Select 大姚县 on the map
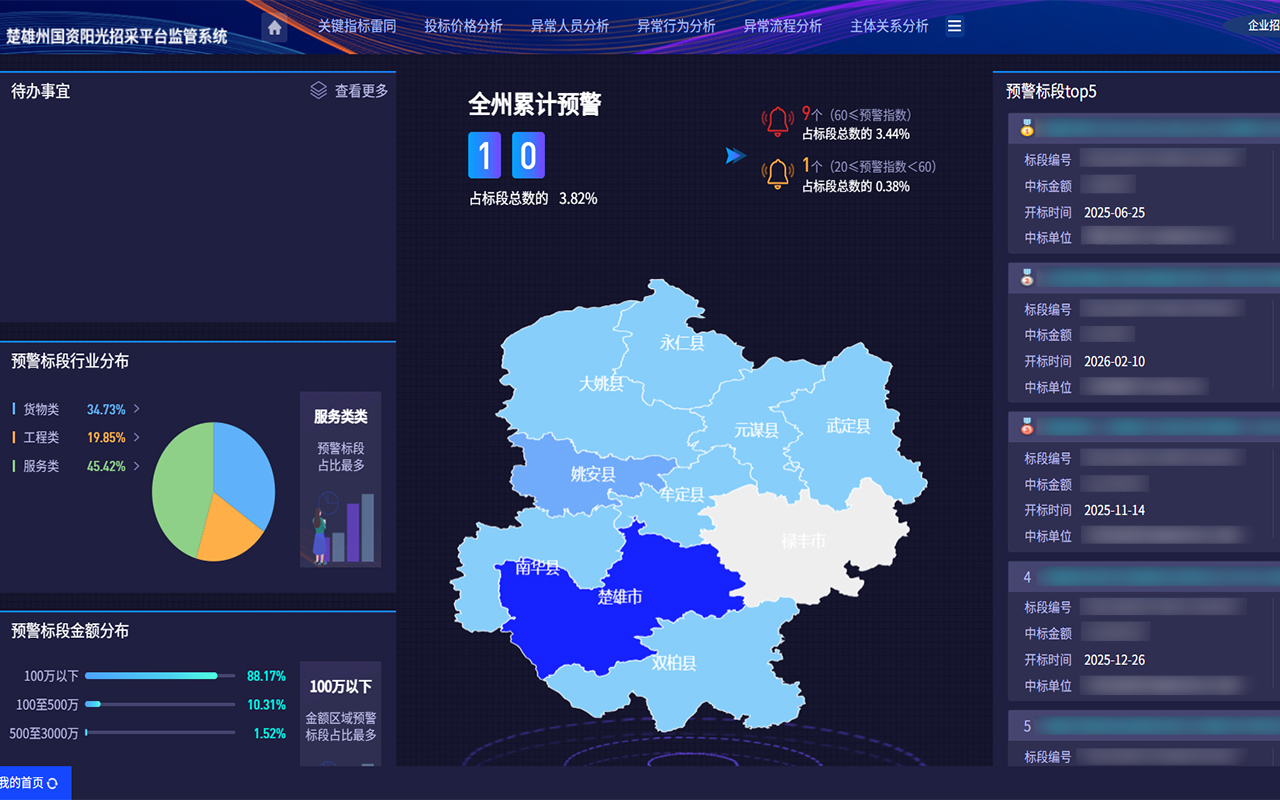 click(601, 383)
